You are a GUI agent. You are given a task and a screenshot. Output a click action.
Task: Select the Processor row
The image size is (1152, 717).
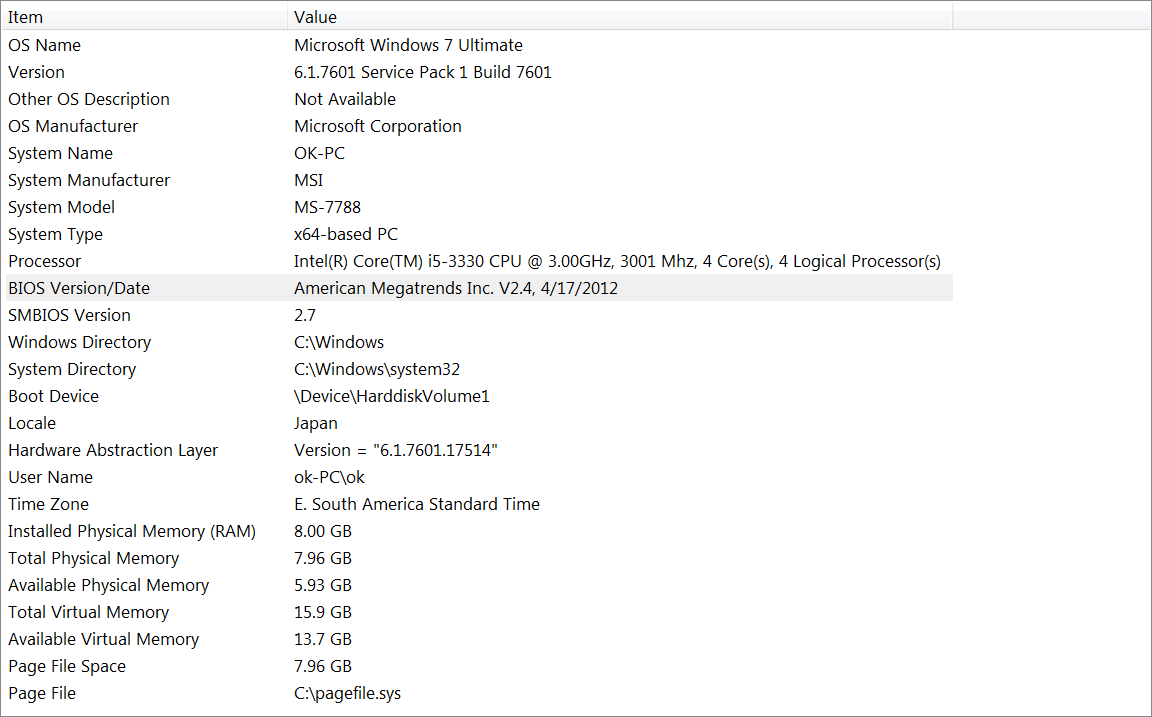coord(479,261)
